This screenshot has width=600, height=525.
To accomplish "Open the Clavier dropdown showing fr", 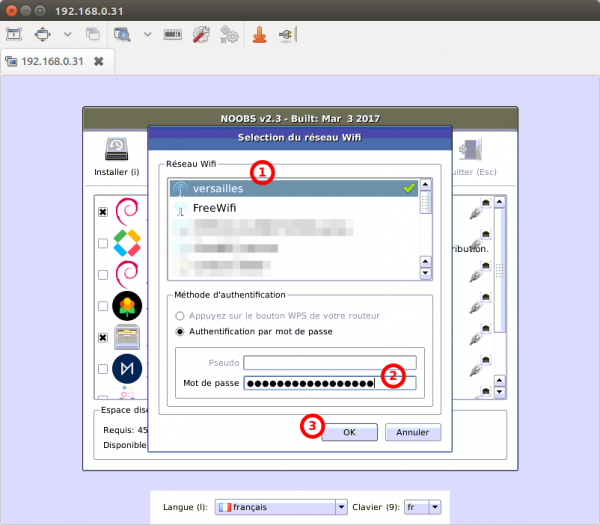I will point(422,507).
